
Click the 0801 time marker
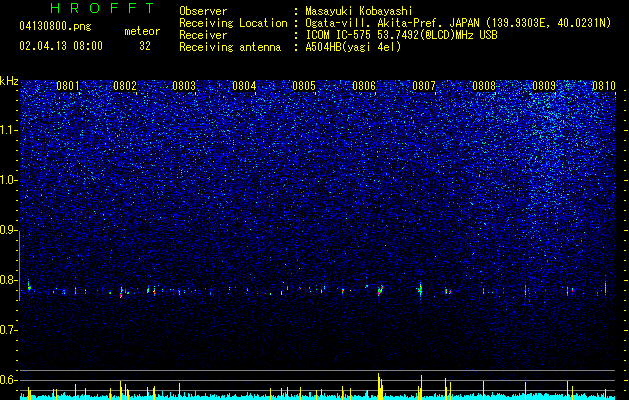pyautogui.click(x=68, y=86)
